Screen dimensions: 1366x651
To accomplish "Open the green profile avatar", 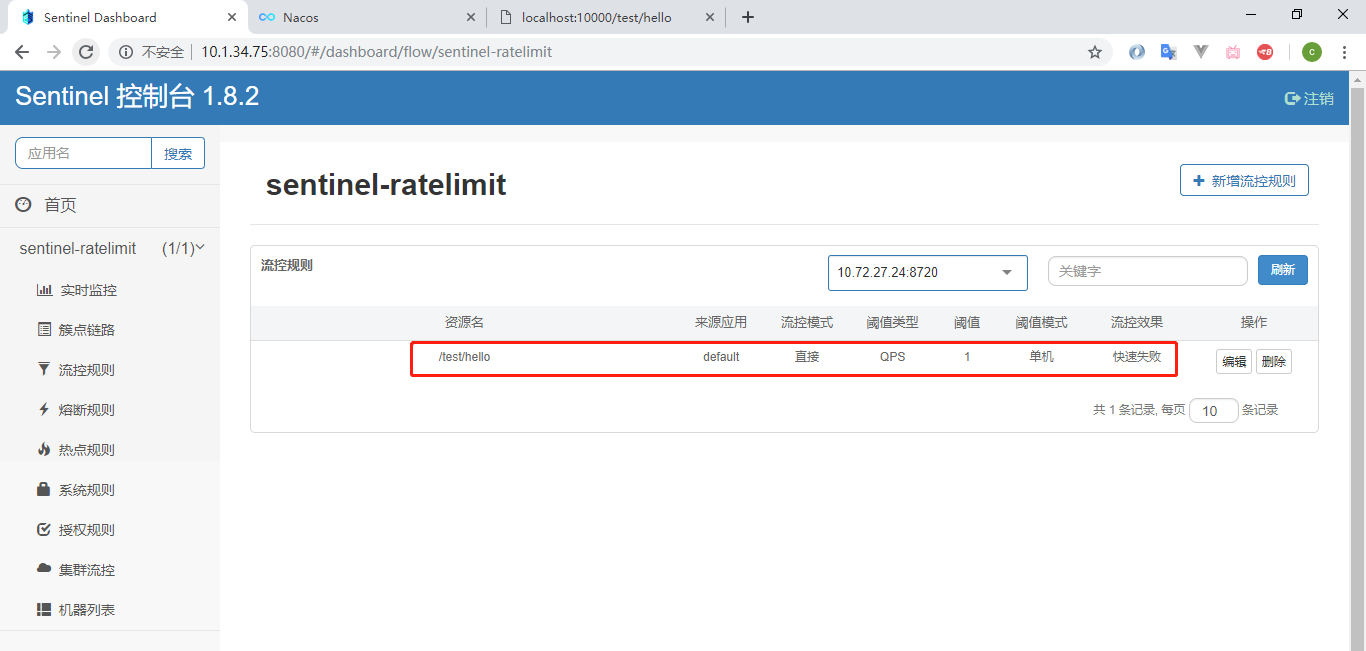I will coord(1311,52).
